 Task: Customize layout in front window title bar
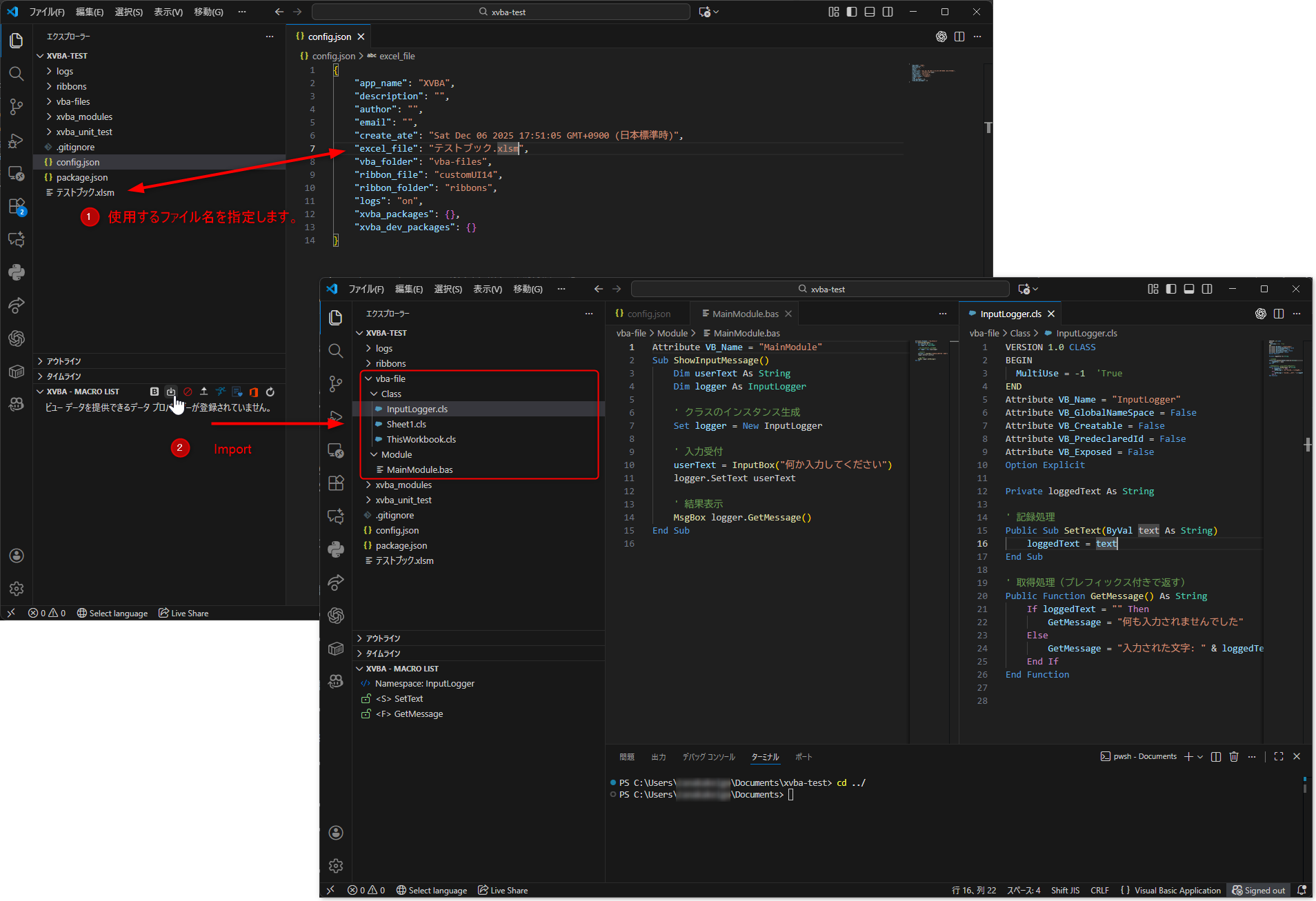1153,289
